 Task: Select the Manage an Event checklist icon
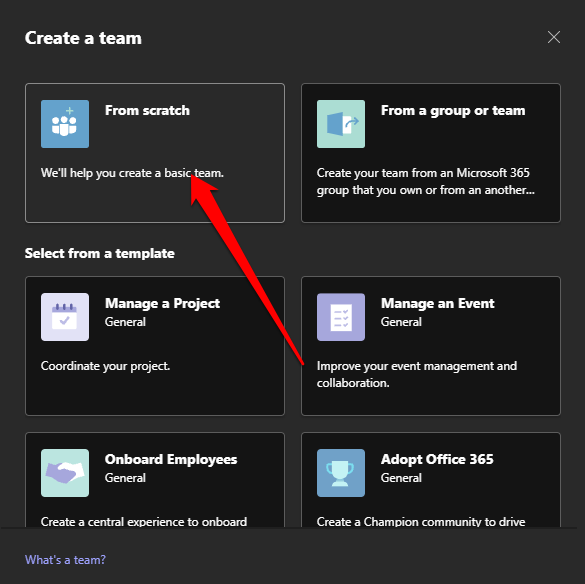(x=341, y=317)
